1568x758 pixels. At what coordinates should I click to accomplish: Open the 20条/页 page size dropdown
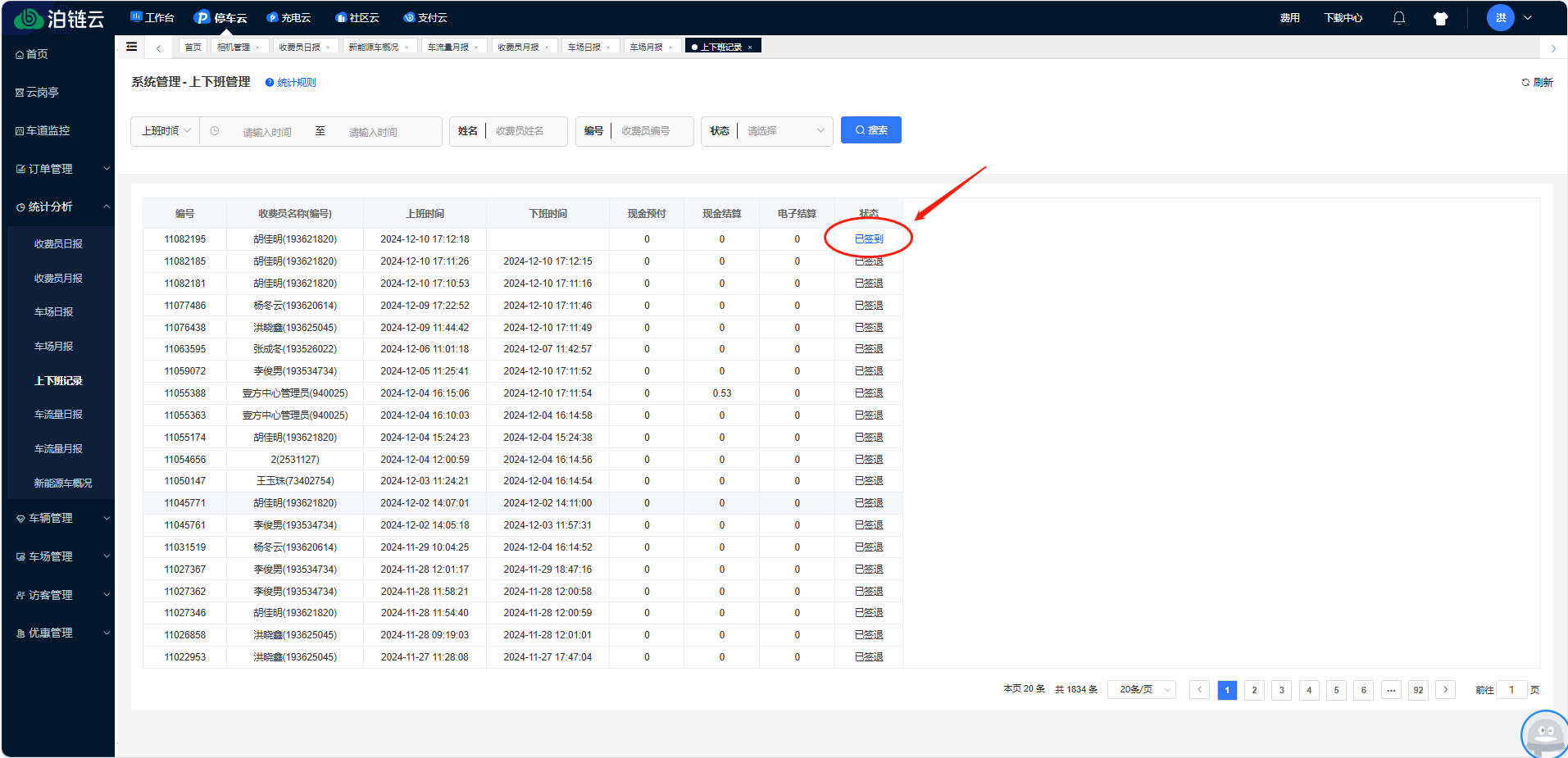[x=1142, y=689]
